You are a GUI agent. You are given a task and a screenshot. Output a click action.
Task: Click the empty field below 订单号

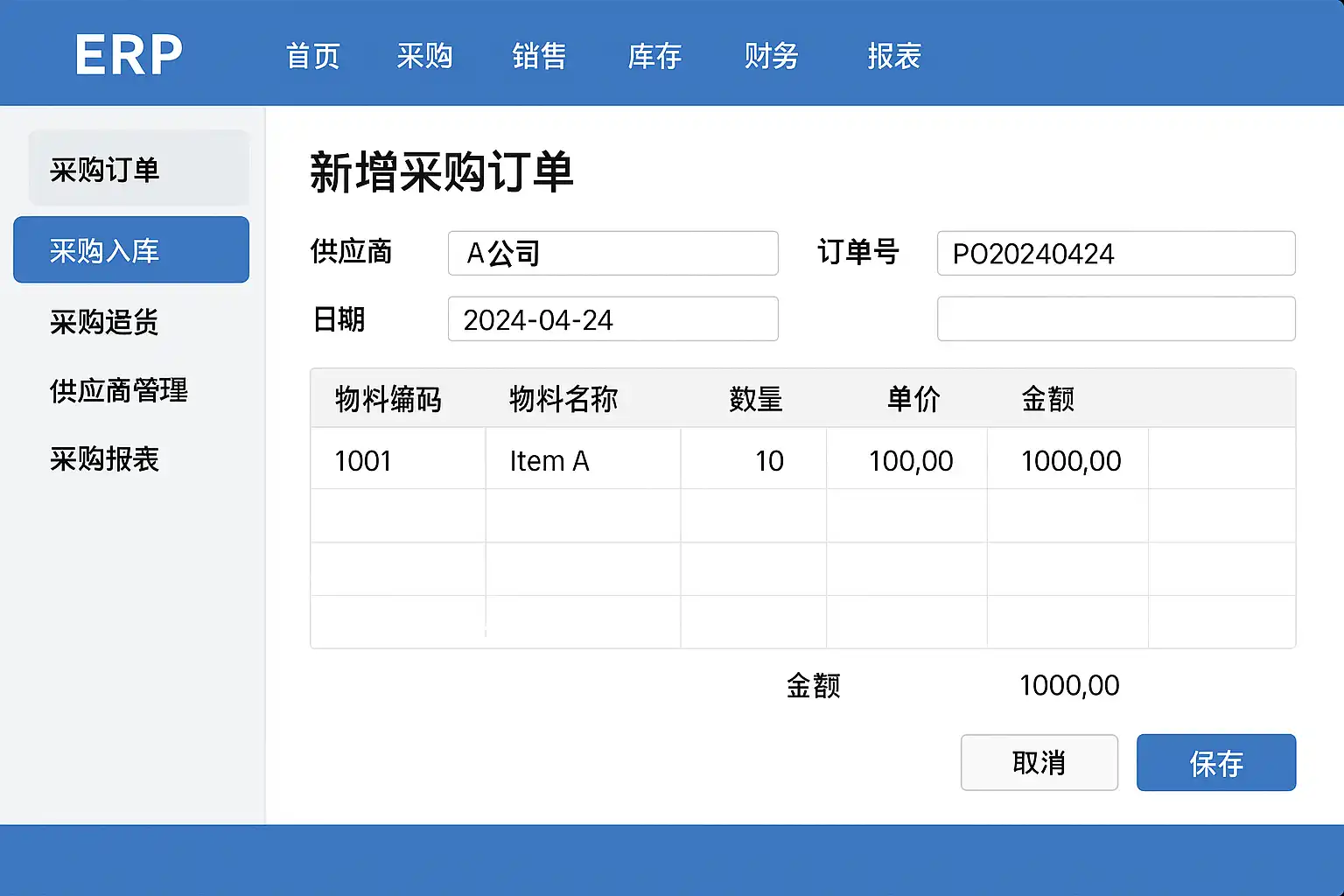tap(1116, 319)
